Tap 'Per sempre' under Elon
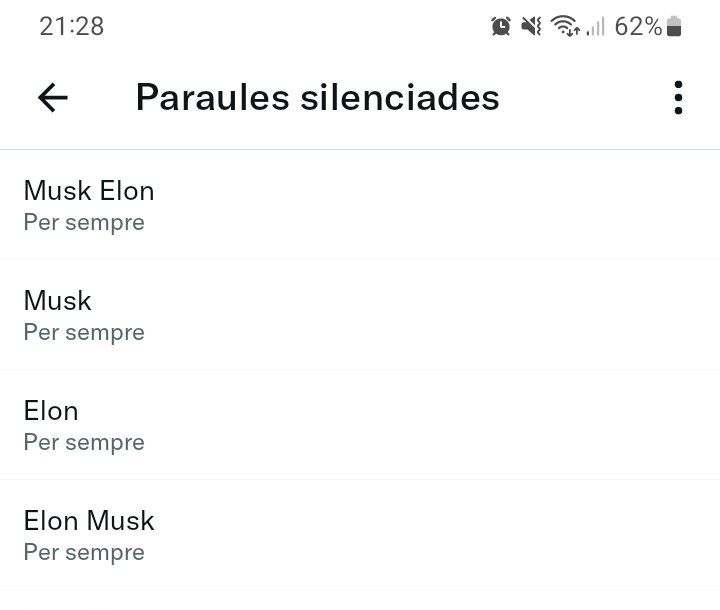Image resolution: width=720 pixels, height=610 pixels. pos(84,443)
